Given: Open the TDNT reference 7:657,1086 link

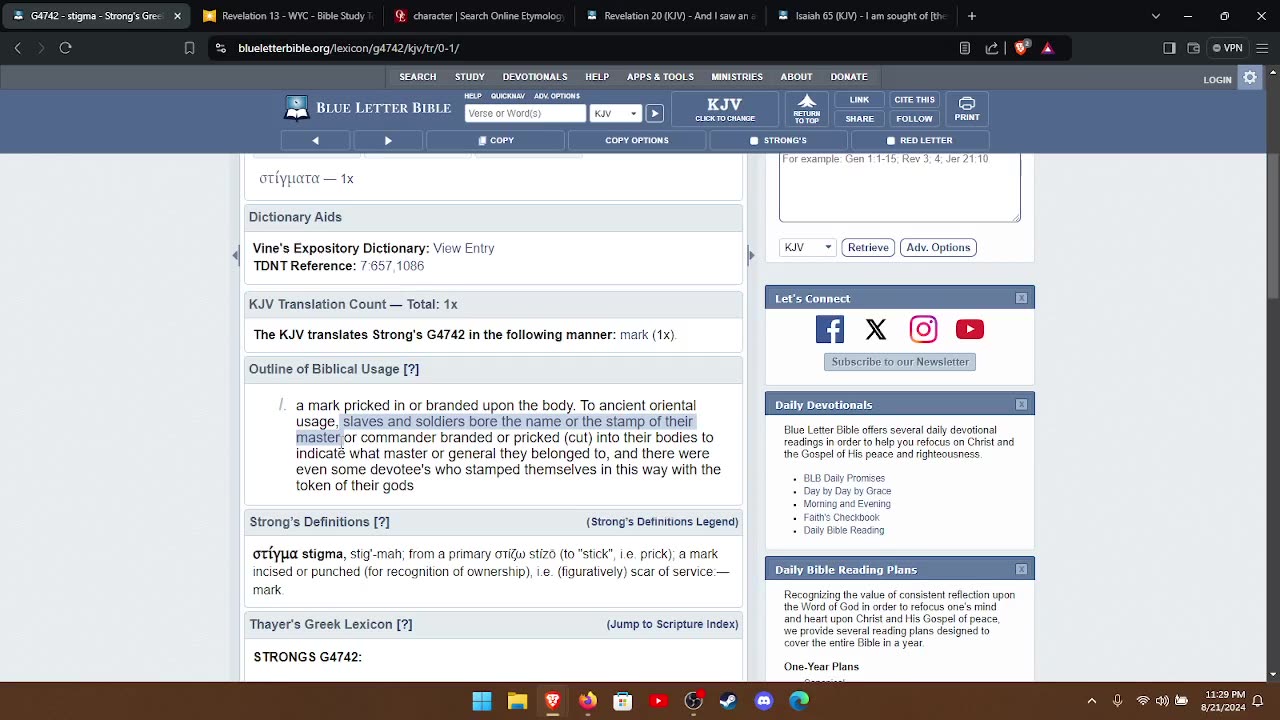Looking at the screenshot, I should 392,266.
